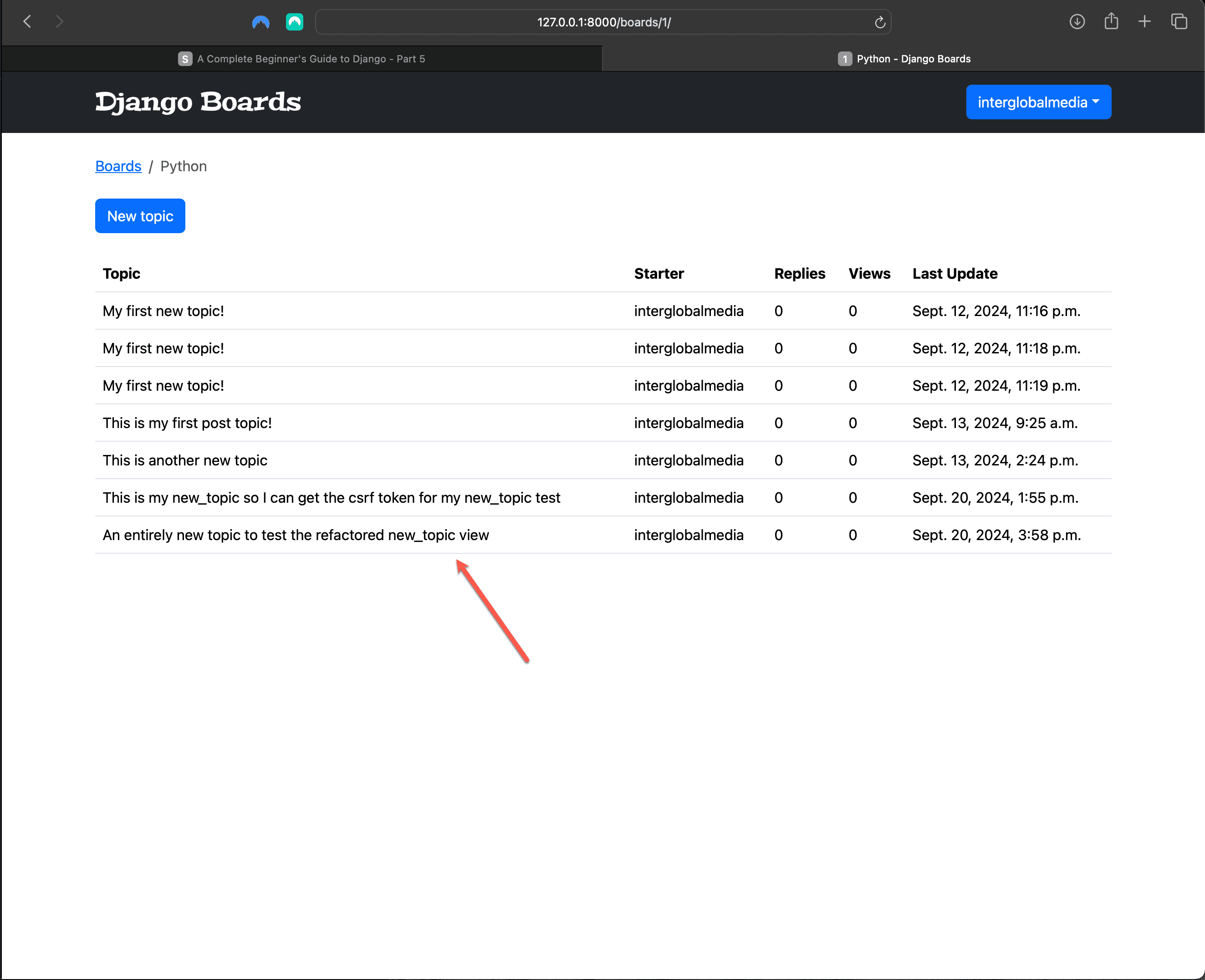Click the 'S' favicon on Django guide tab
This screenshot has width=1205, height=980.
tap(184, 59)
